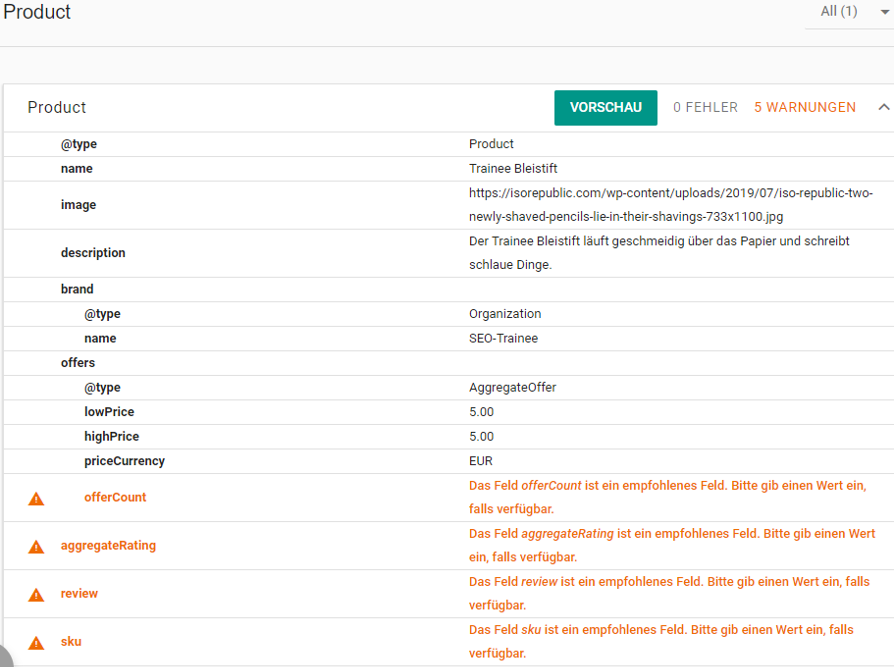The height and width of the screenshot is (667, 894).
Task: Click the top-level @type row label
Action: pyautogui.click(x=79, y=144)
